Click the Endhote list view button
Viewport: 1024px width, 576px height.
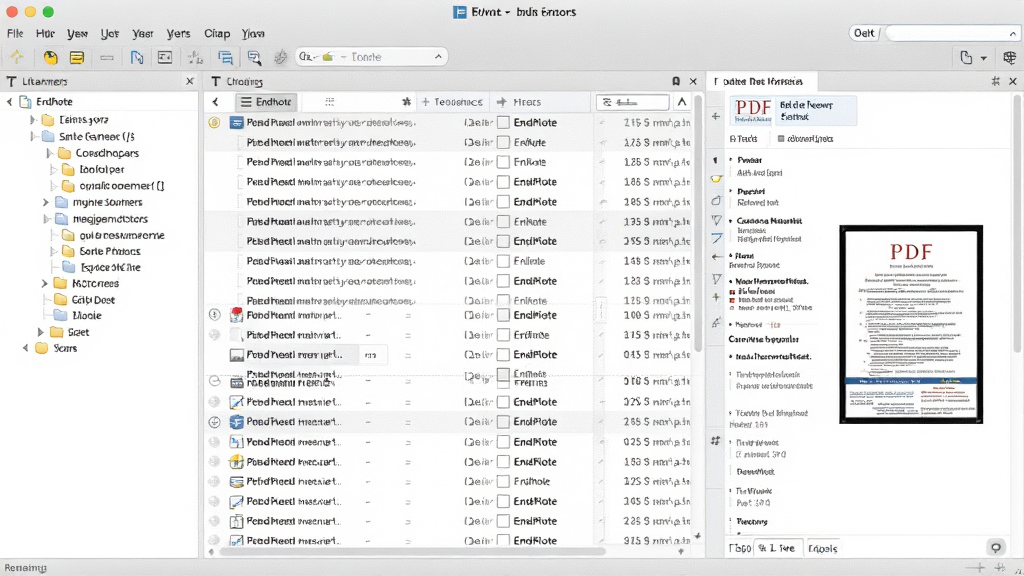[265, 102]
